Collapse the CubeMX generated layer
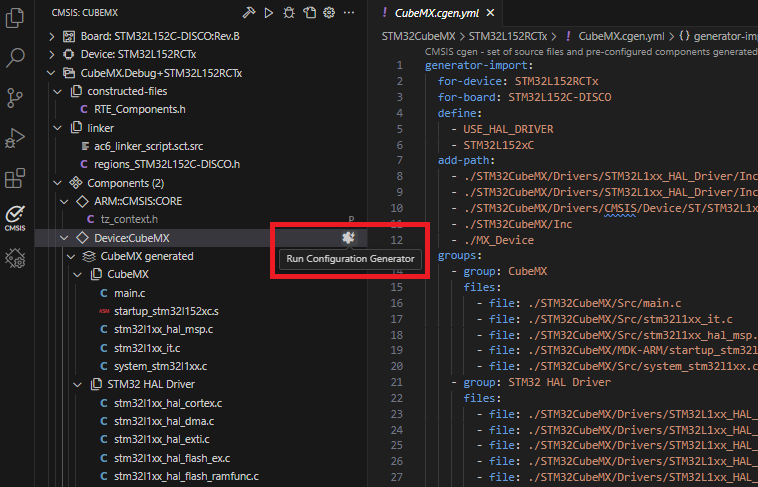The width and height of the screenshot is (758, 487). click(x=71, y=256)
